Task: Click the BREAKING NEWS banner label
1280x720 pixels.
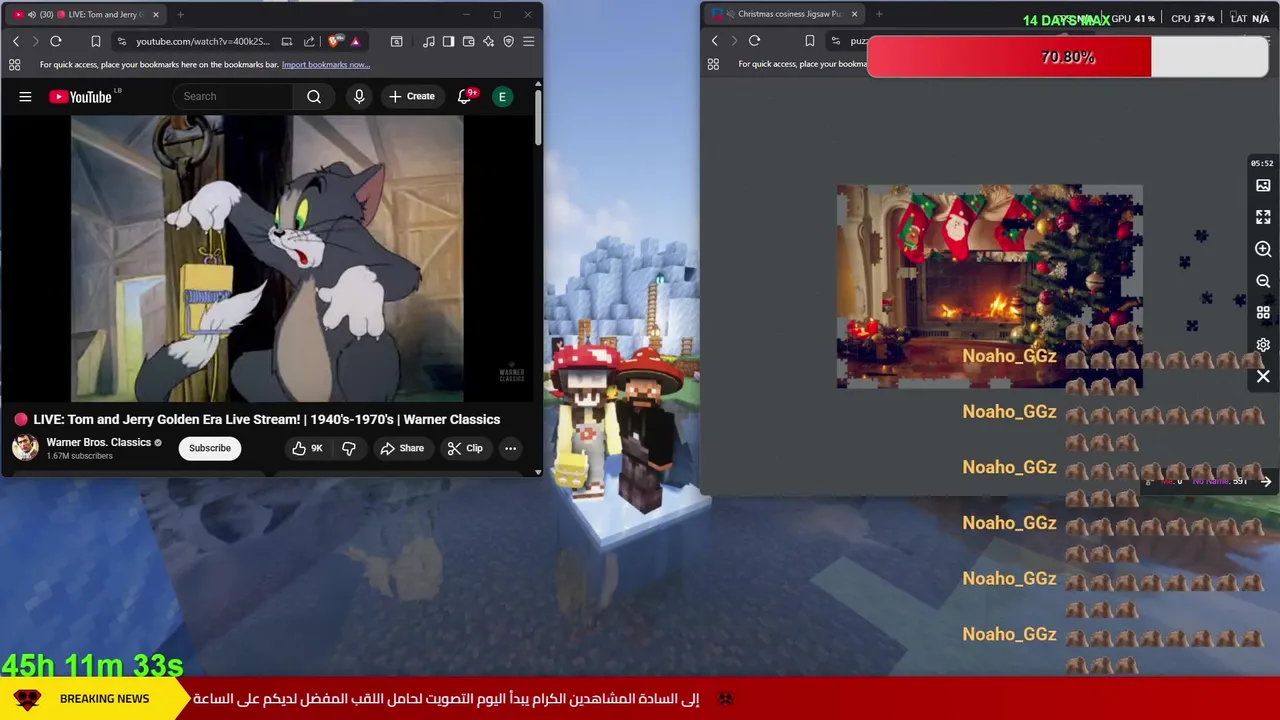Action: [x=104, y=699]
